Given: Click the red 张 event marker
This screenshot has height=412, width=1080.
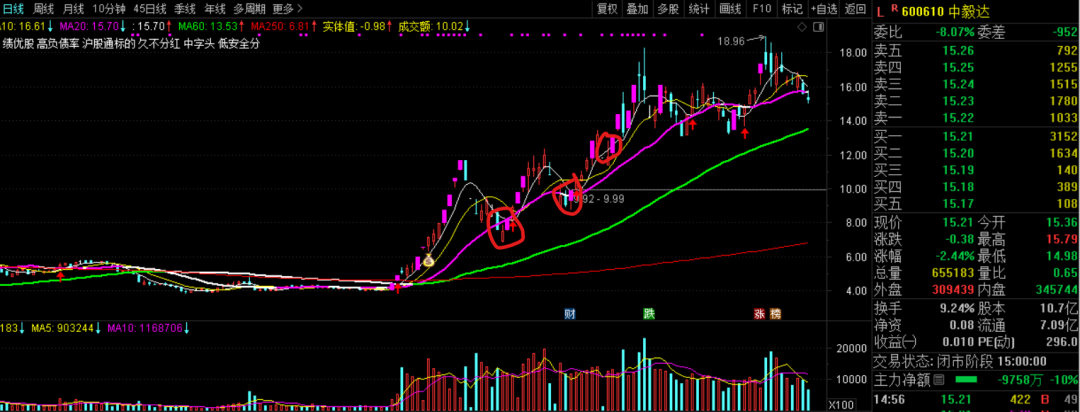Looking at the screenshot, I should [x=759, y=314].
